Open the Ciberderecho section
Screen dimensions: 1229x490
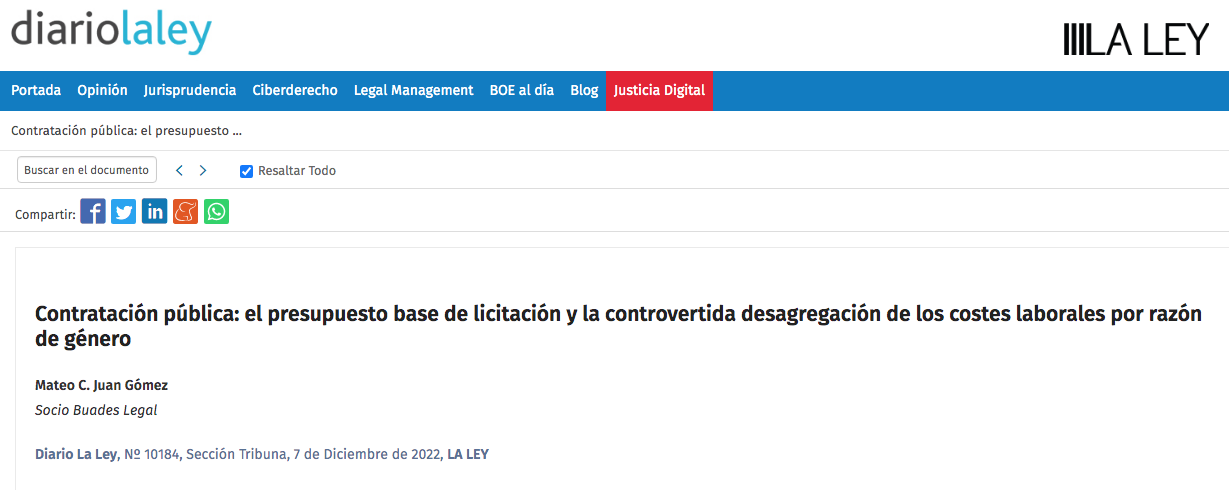click(x=295, y=90)
